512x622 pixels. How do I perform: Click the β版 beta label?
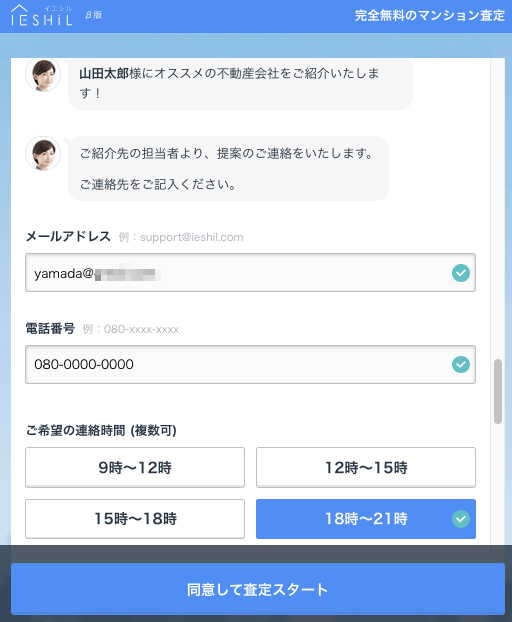[x=94, y=15]
